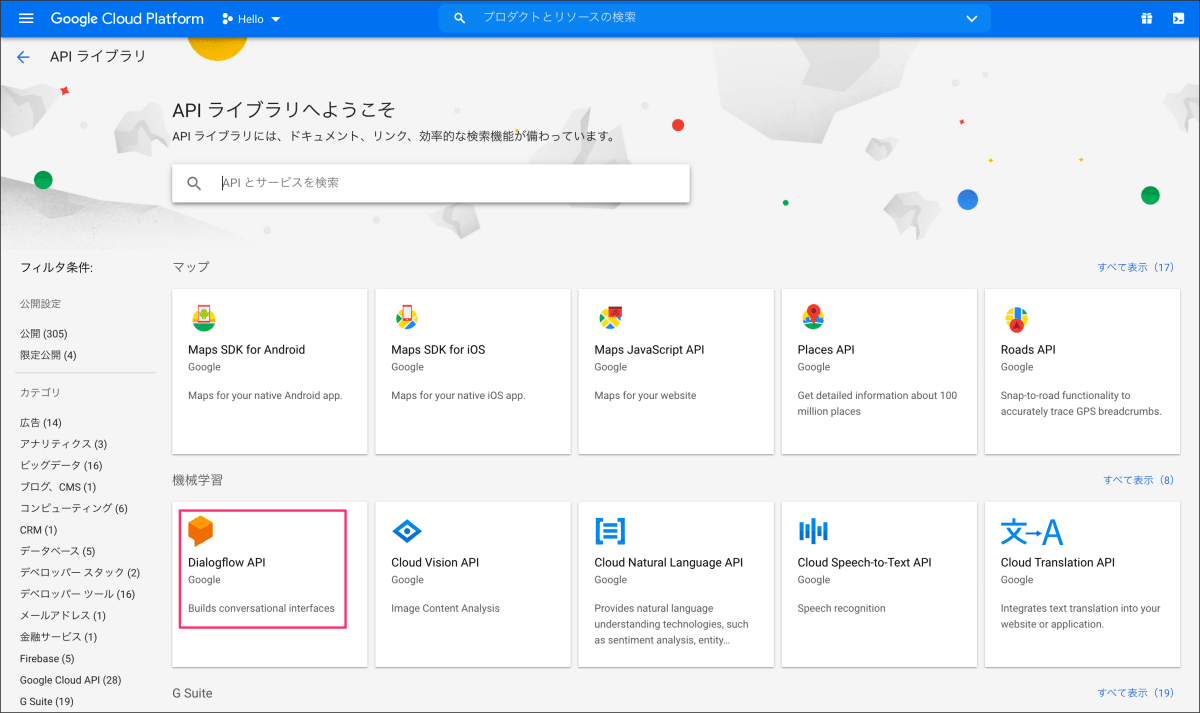Click すべて表示 (17) for マップ
The height and width of the screenshot is (713, 1200).
(x=1135, y=267)
